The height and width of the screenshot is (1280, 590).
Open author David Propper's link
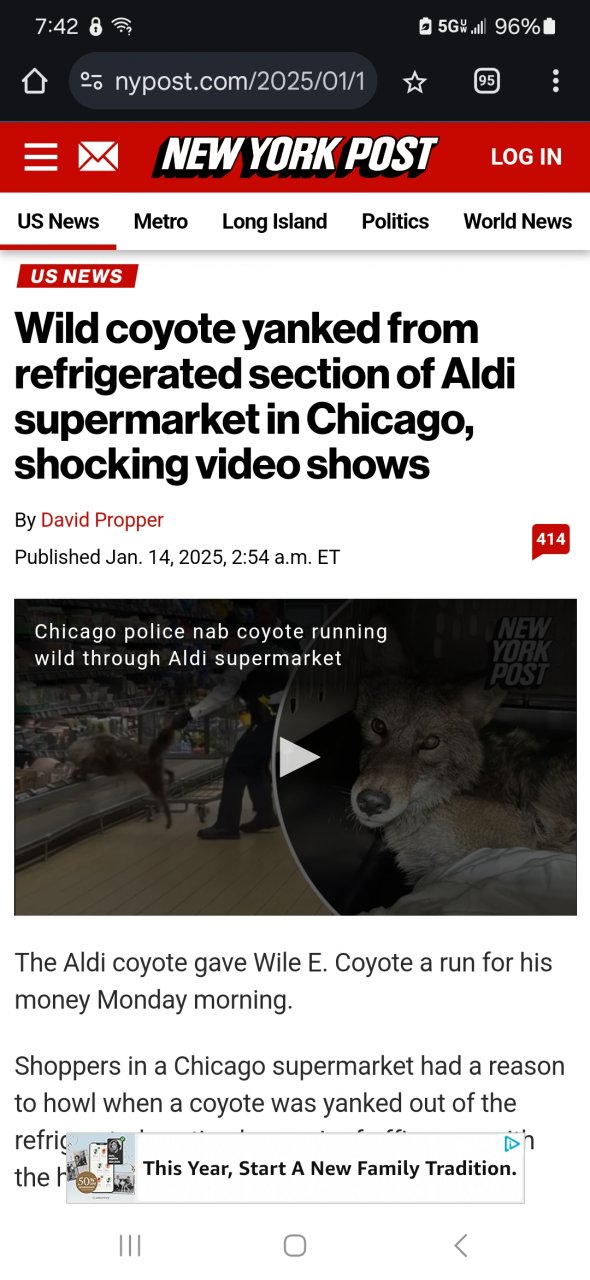coord(102,520)
